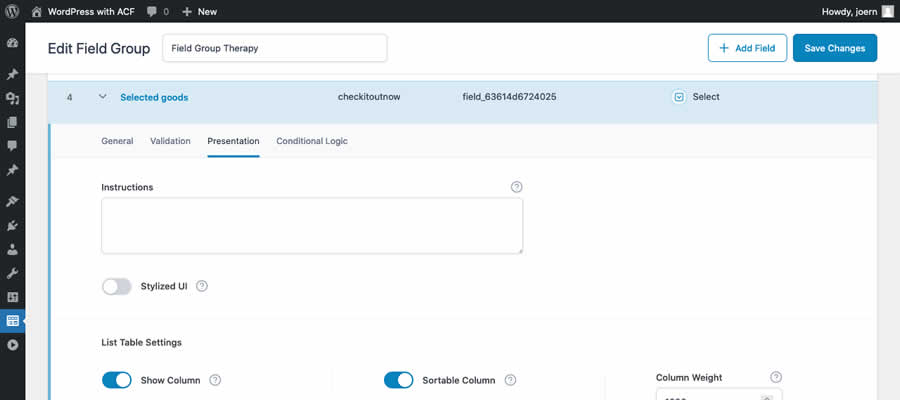
Task: Disable the Sortable Column toggle
Action: (398, 380)
